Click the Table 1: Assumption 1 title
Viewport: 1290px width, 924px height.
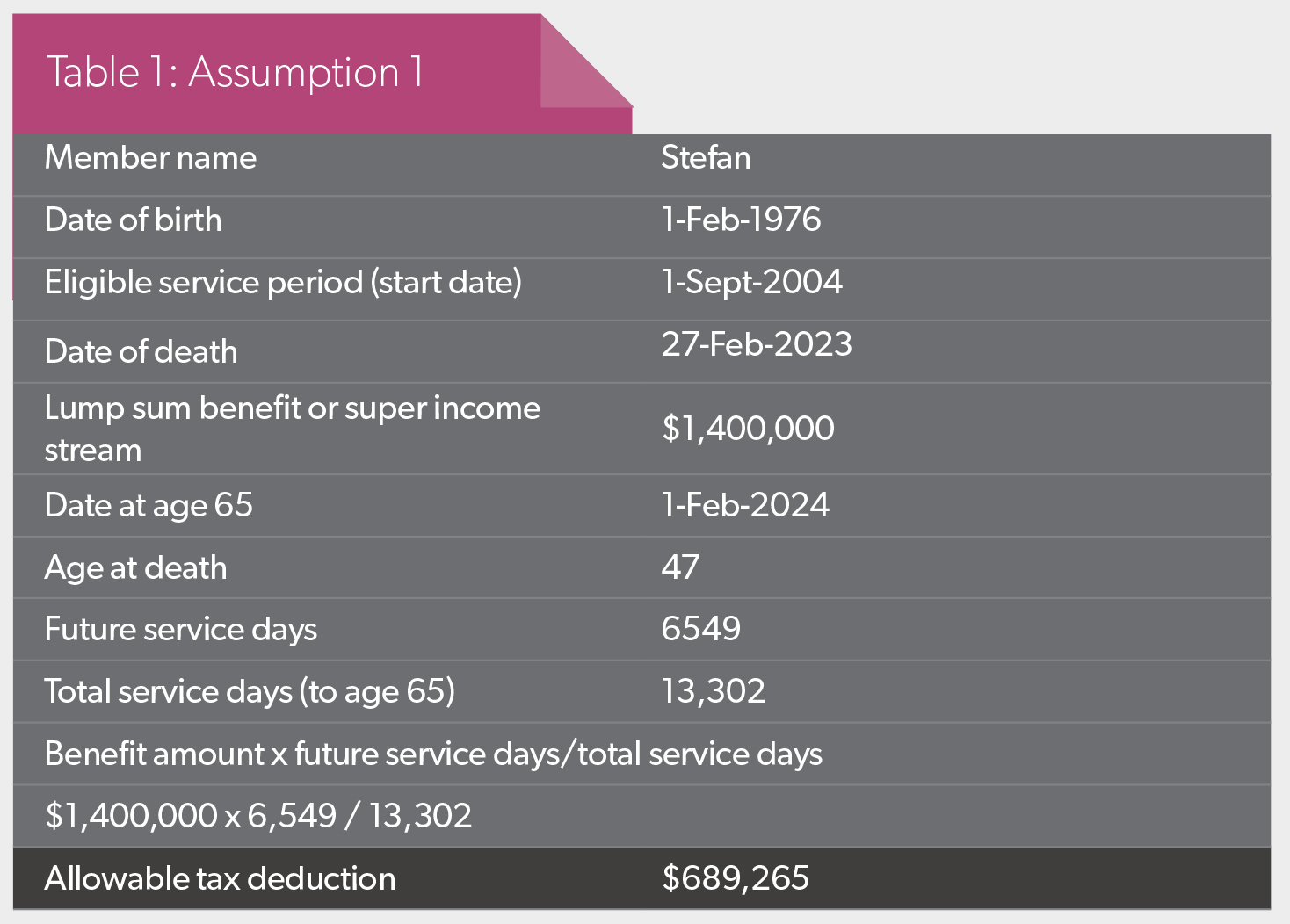tap(235, 72)
